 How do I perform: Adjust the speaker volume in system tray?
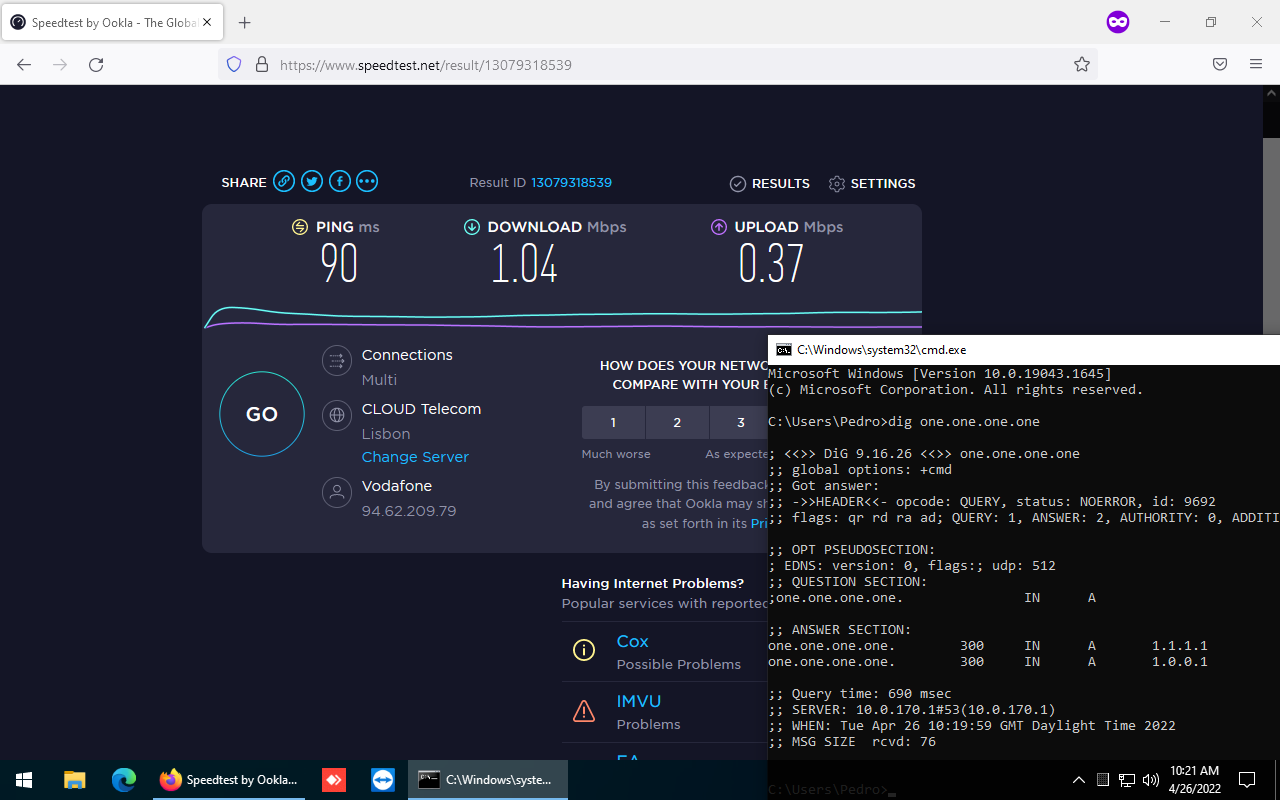pyautogui.click(x=1151, y=780)
